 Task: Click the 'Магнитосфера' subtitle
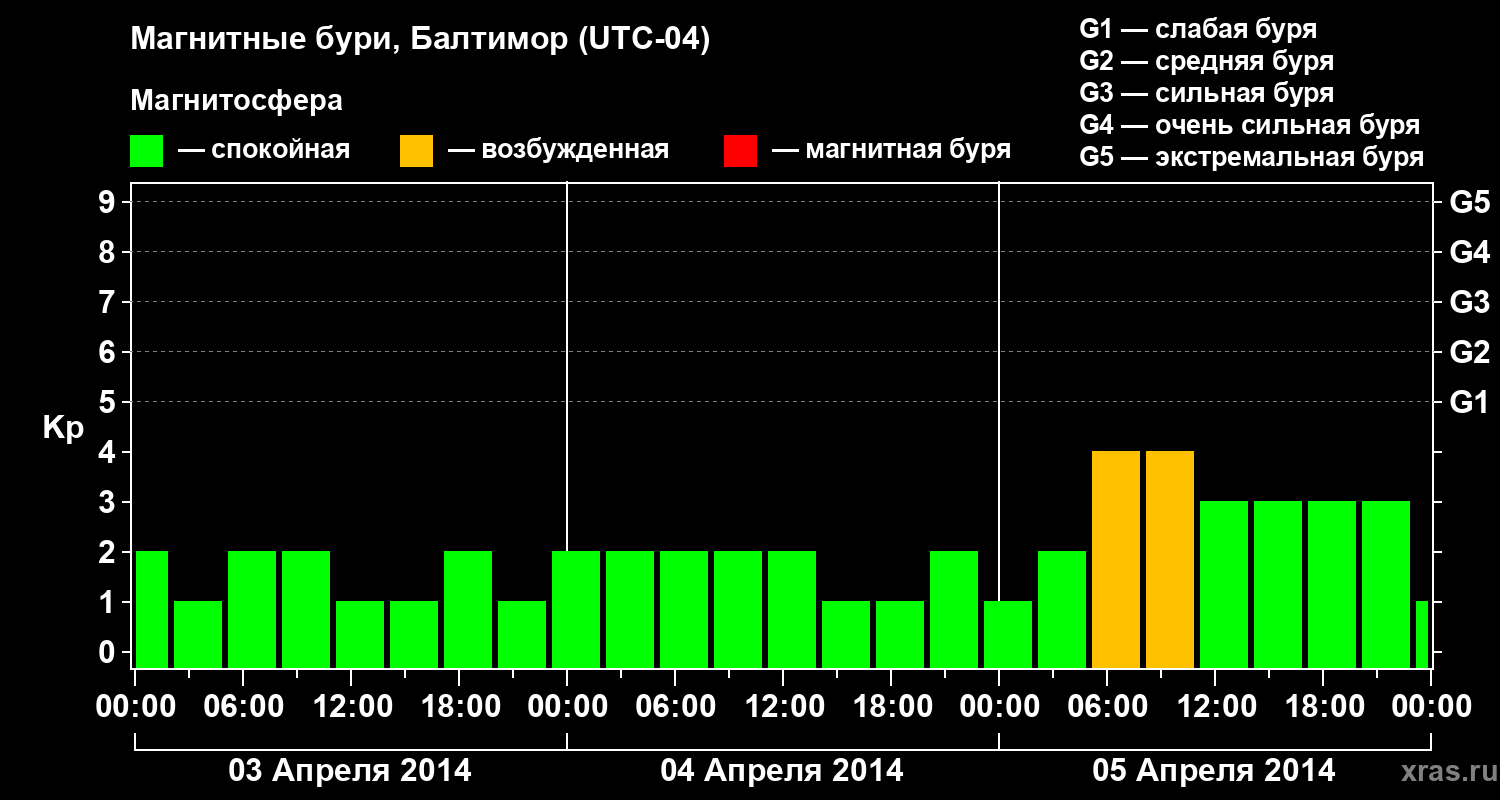point(236,101)
